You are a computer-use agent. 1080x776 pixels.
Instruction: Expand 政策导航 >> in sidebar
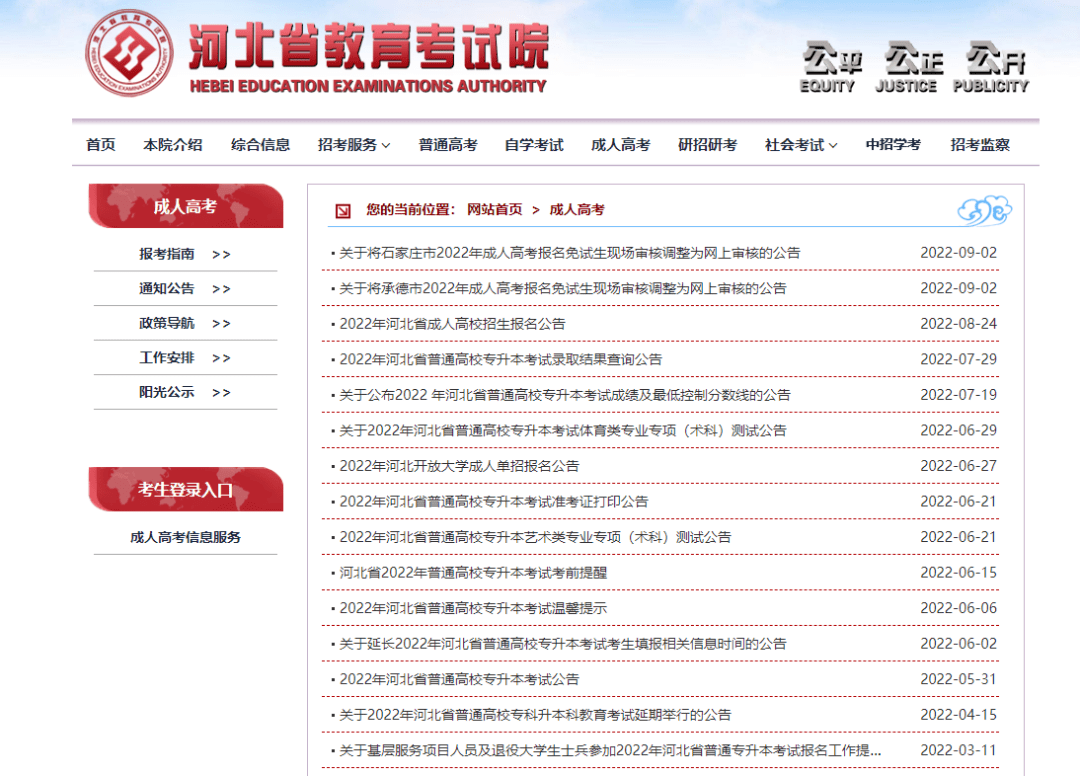pos(185,323)
